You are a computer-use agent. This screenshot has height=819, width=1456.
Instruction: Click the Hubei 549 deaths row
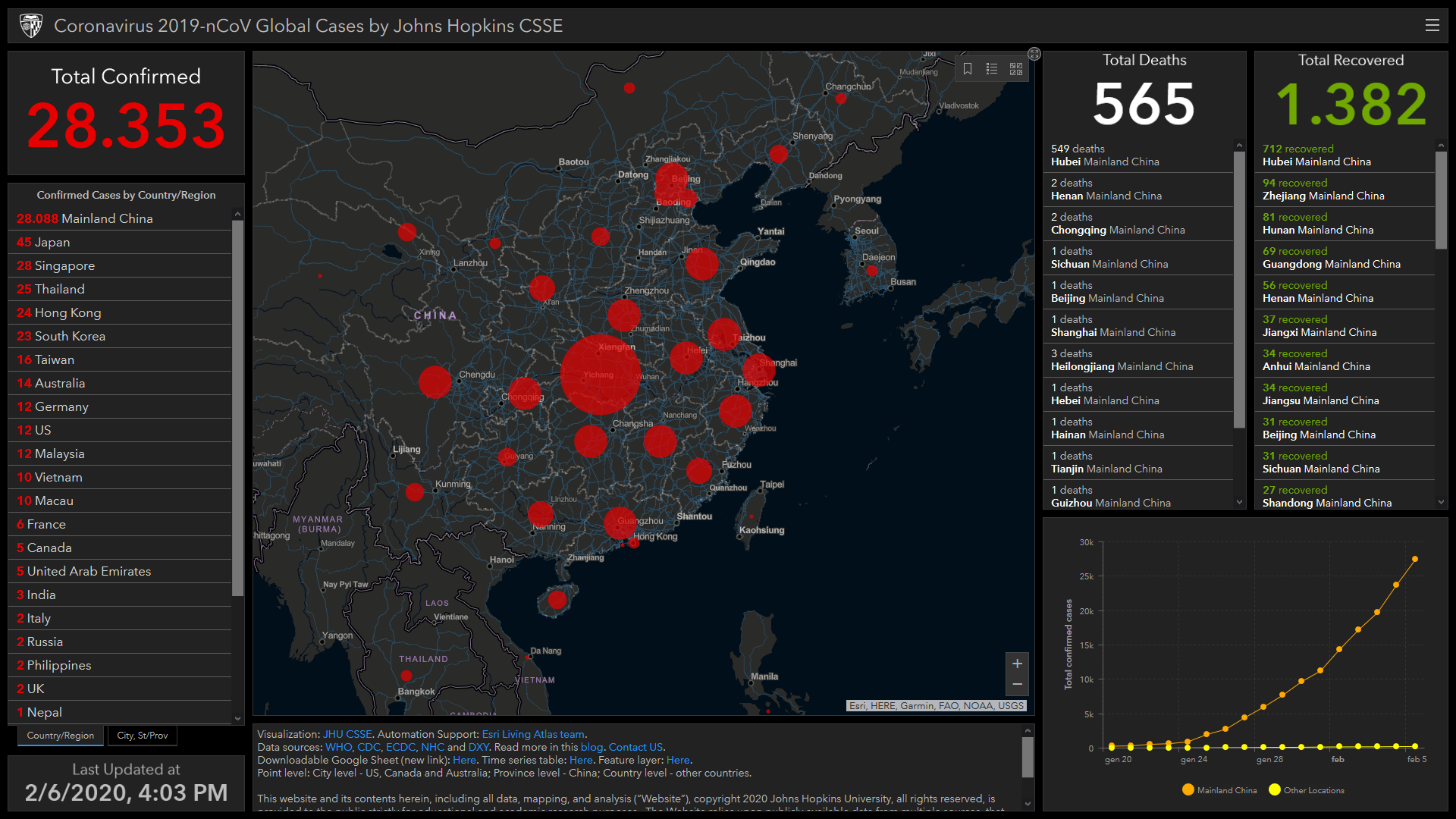point(1138,155)
